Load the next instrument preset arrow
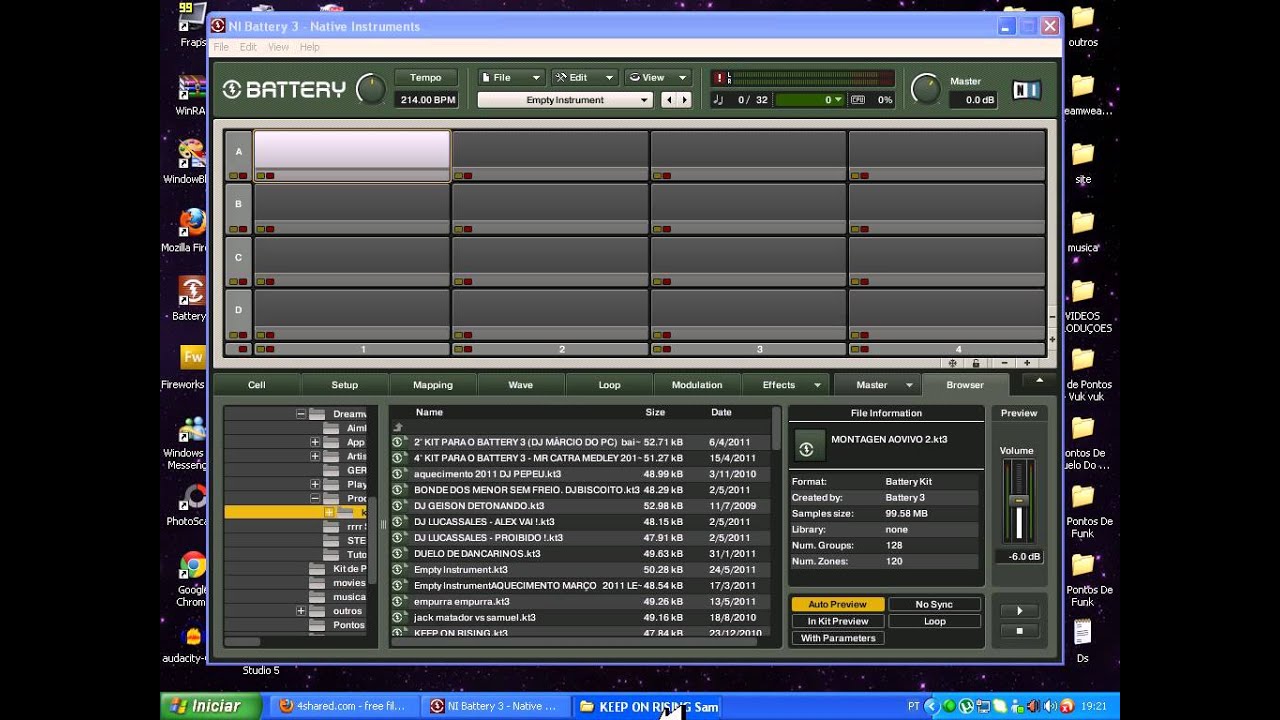This screenshot has width=1280, height=720. [x=685, y=100]
